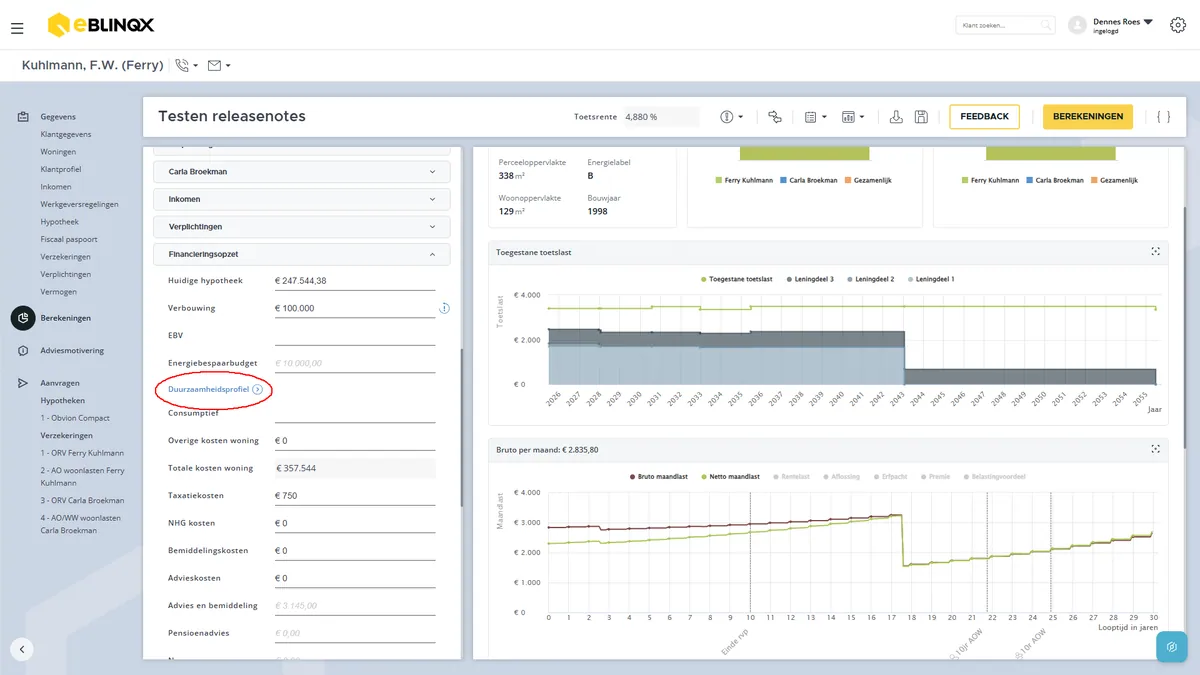Collapse the Financieringsopzet section
1200x675 pixels.
tap(302, 254)
